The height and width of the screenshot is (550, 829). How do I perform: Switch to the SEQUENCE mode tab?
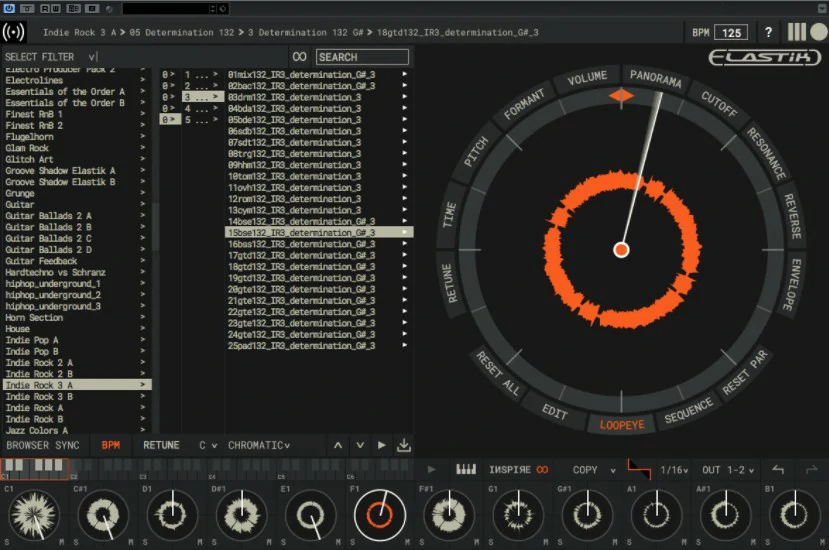tap(689, 411)
